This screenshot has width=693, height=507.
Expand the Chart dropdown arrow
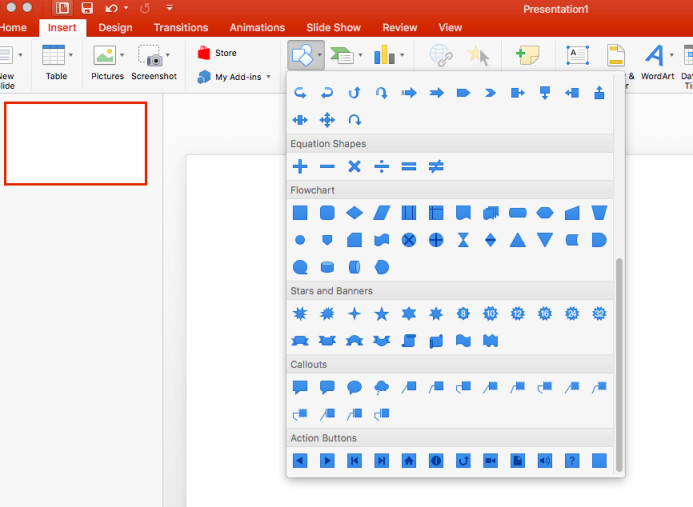coord(402,55)
